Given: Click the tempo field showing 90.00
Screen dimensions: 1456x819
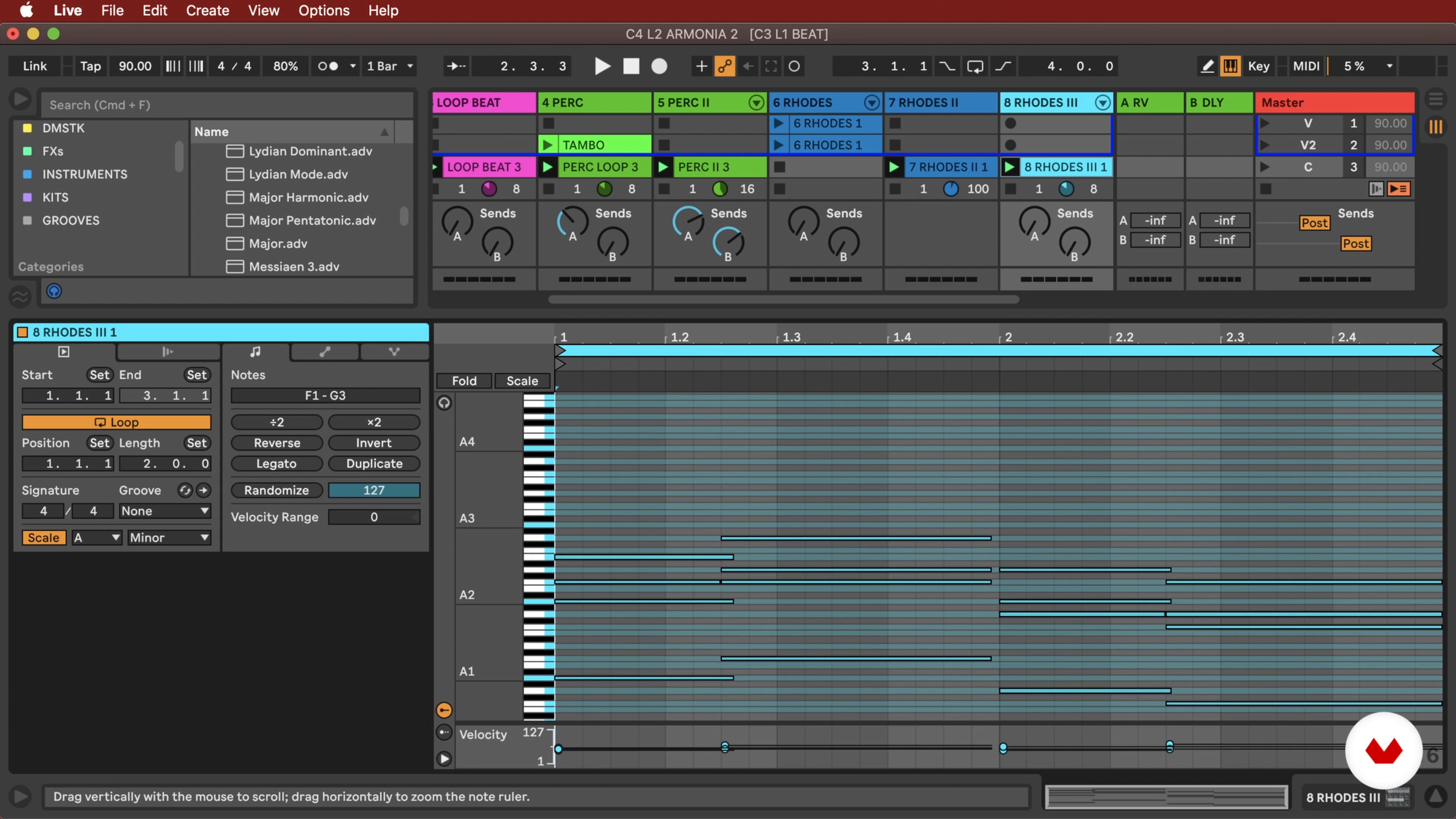Looking at the screenshot, I should coord(135,66).
